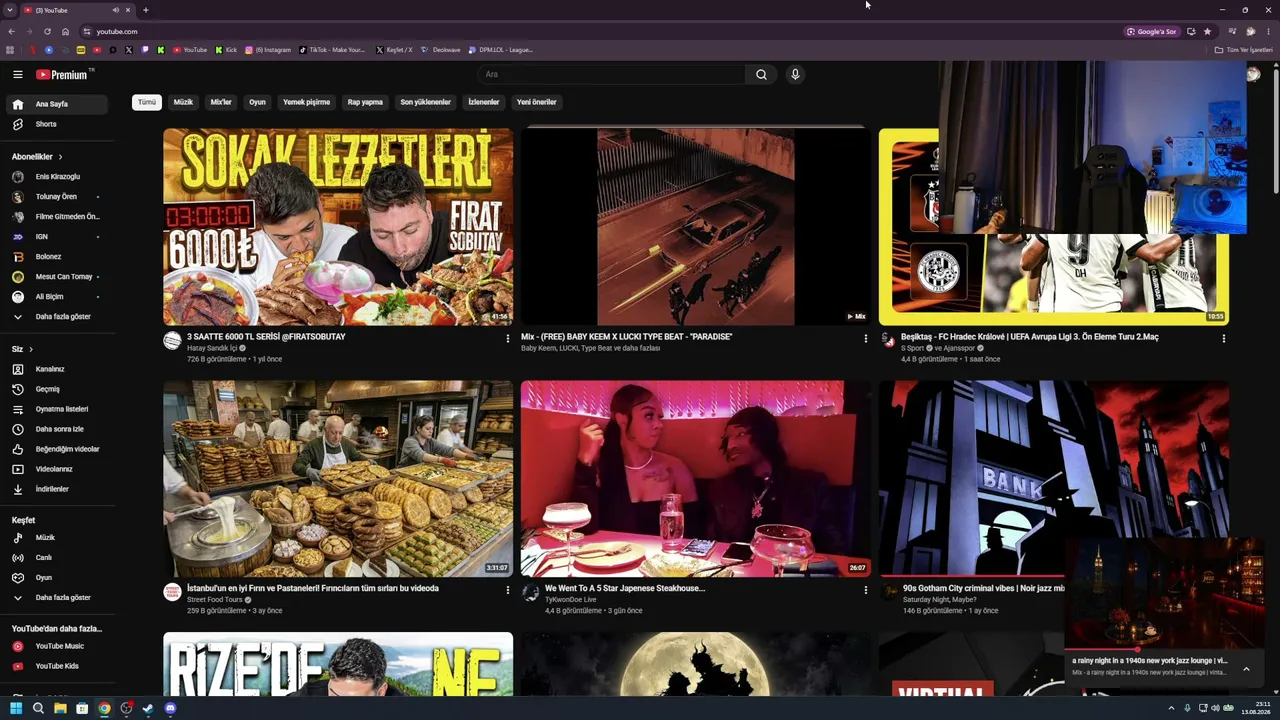Open YouTube Music in the sidebar
The image size is (1280, 720).
(56, 646)
